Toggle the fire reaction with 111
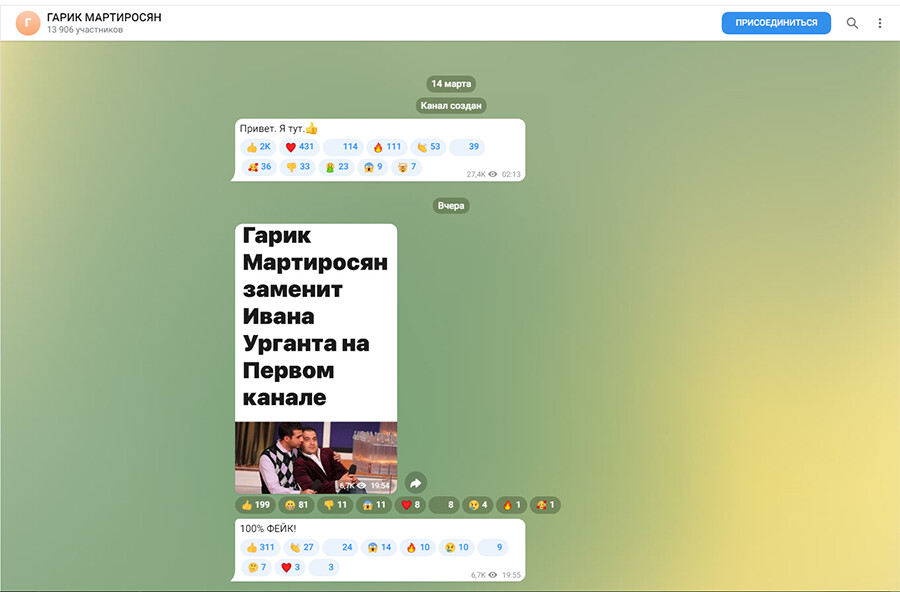 pos(387,147)
